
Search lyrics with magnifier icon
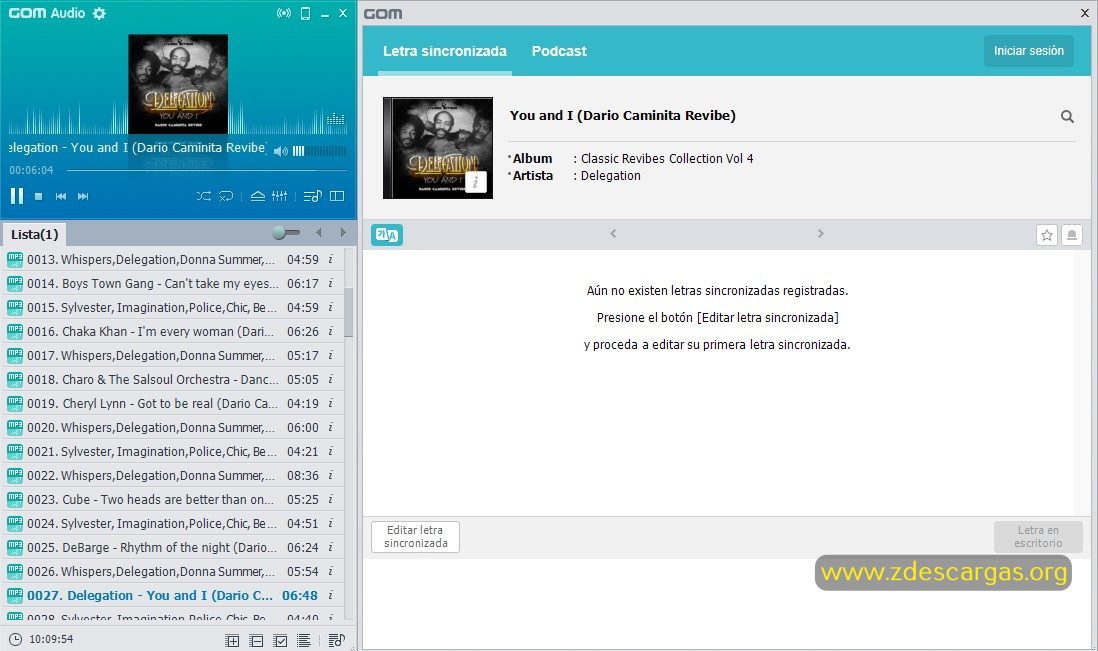1067,116
